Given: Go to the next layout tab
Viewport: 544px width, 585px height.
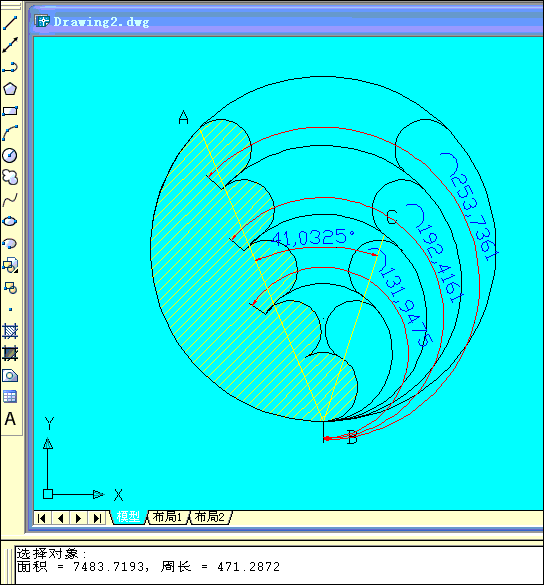Looking at the screenshot, I should pos(78,518).
